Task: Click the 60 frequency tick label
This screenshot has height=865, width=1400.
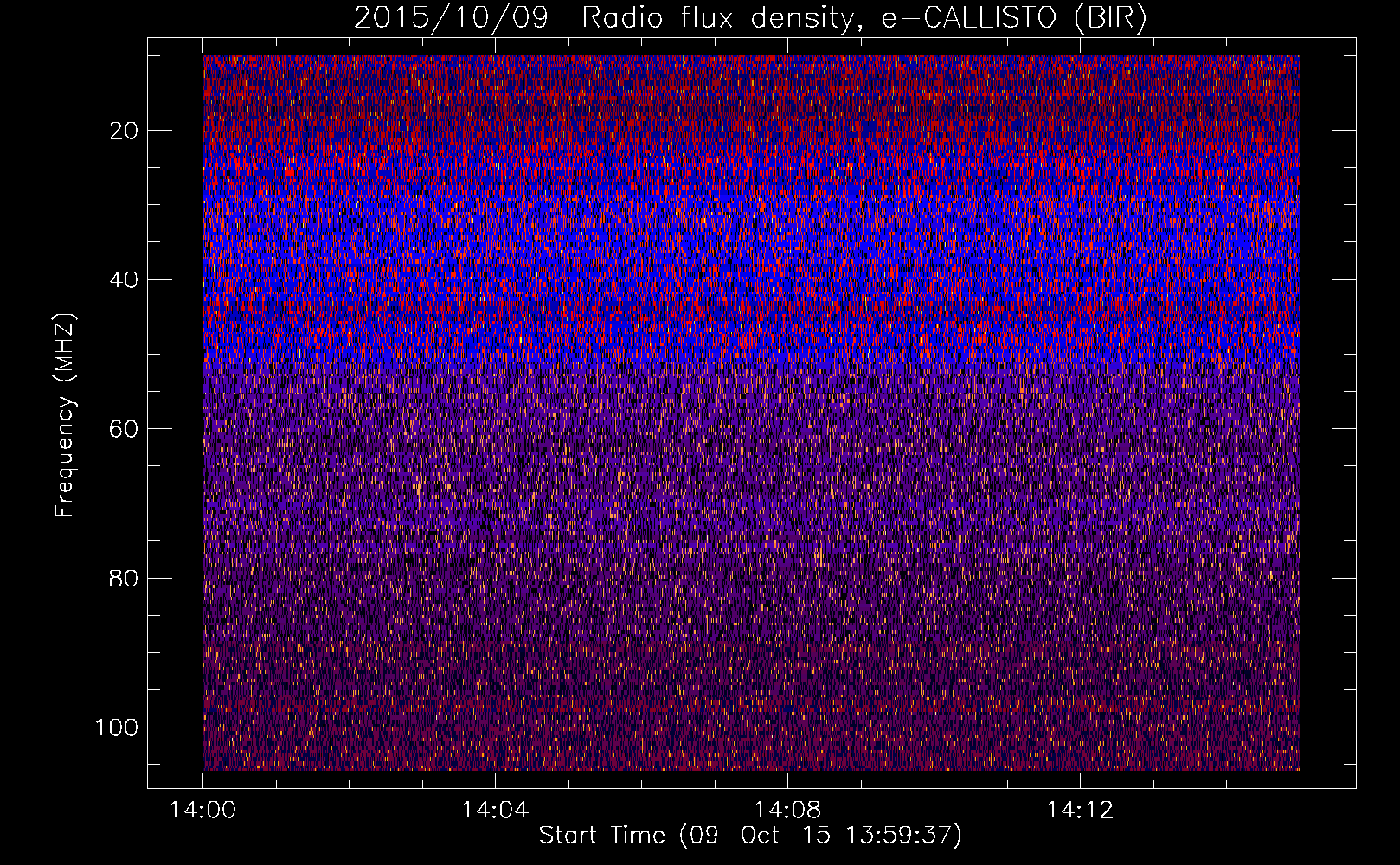Action: point(125,429)
